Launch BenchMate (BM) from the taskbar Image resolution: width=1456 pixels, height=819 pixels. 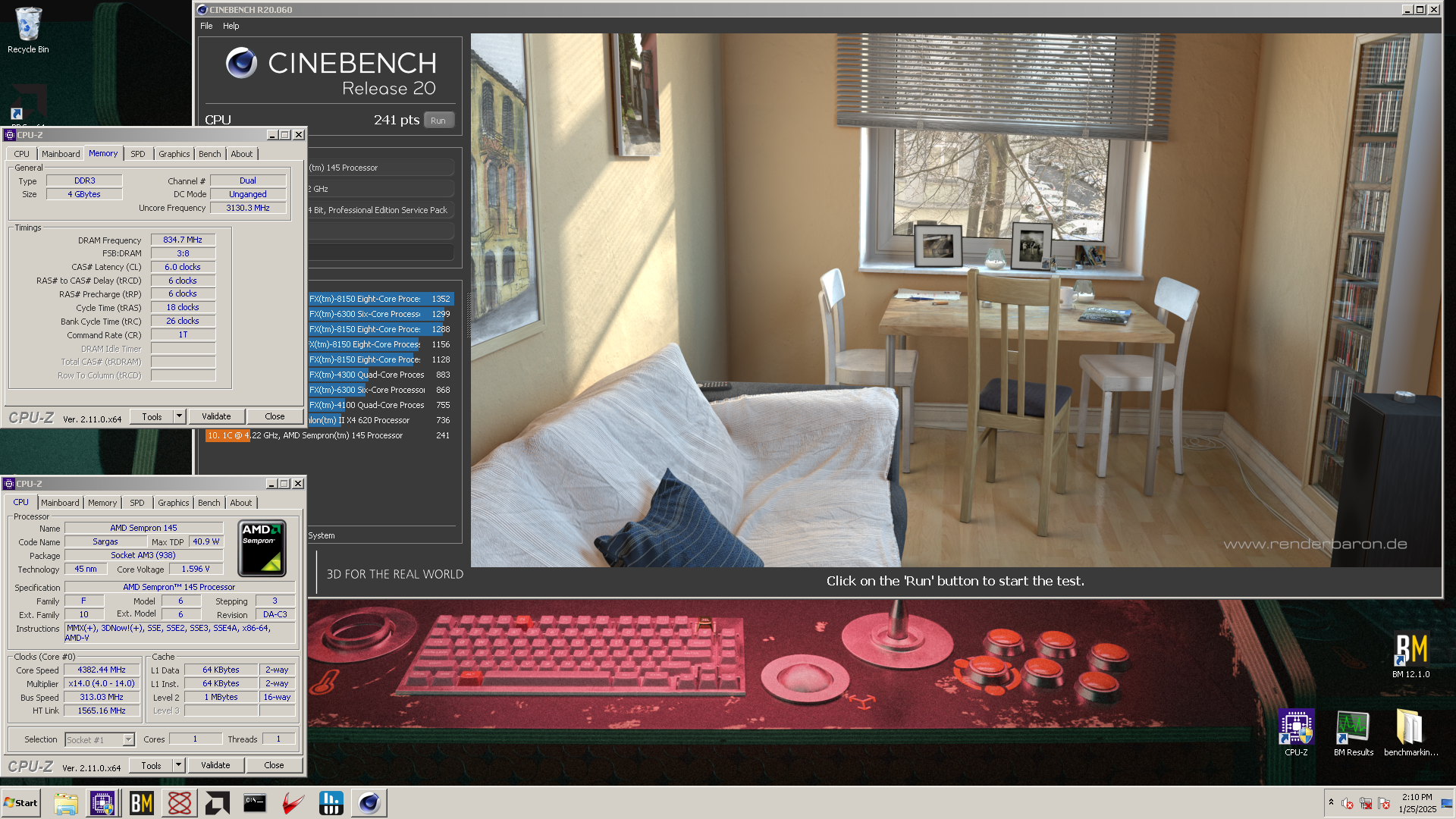pyautogui.click(x=141, y=803)
